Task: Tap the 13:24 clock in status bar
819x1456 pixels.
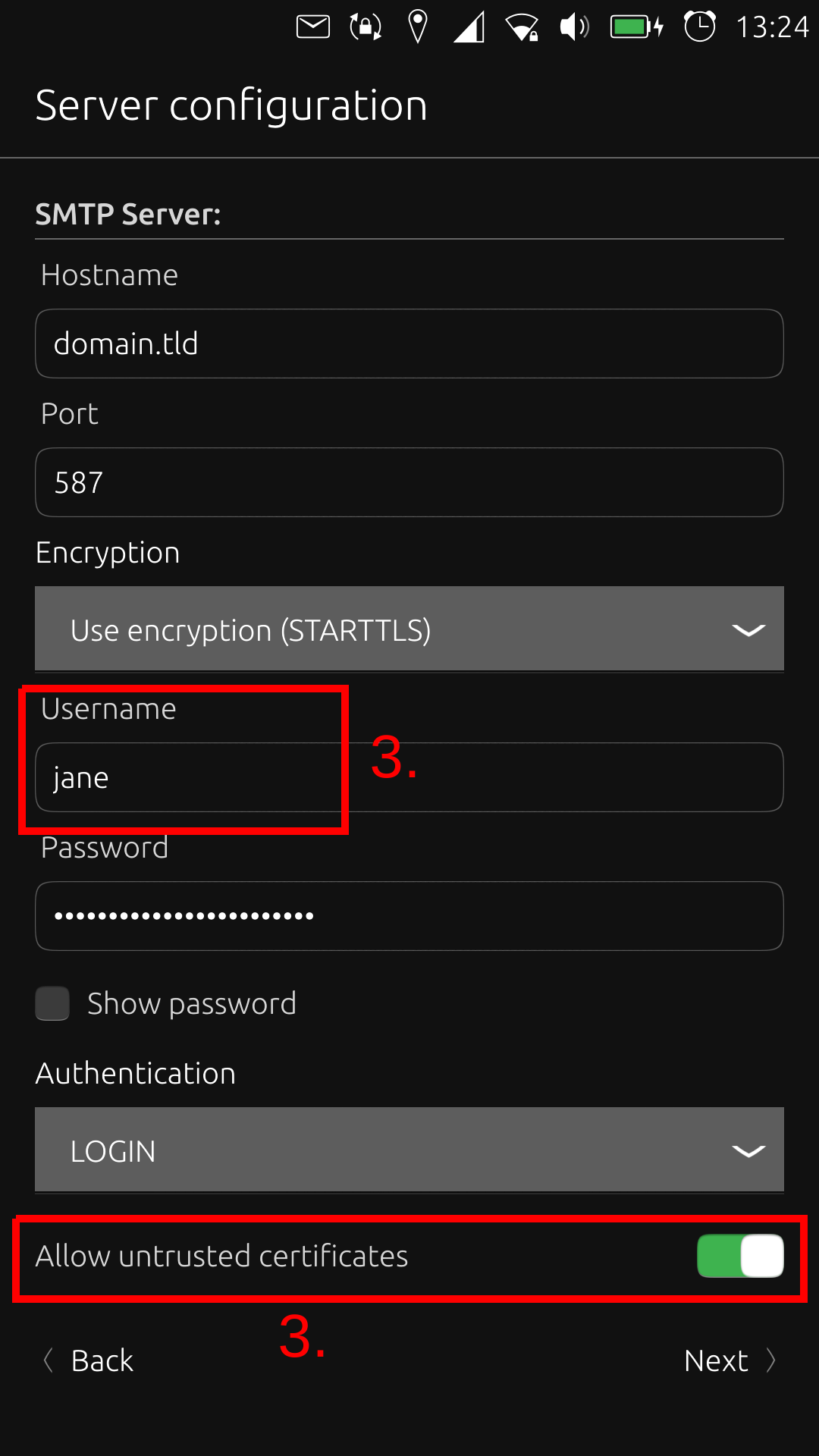Action: coord(772,27)
